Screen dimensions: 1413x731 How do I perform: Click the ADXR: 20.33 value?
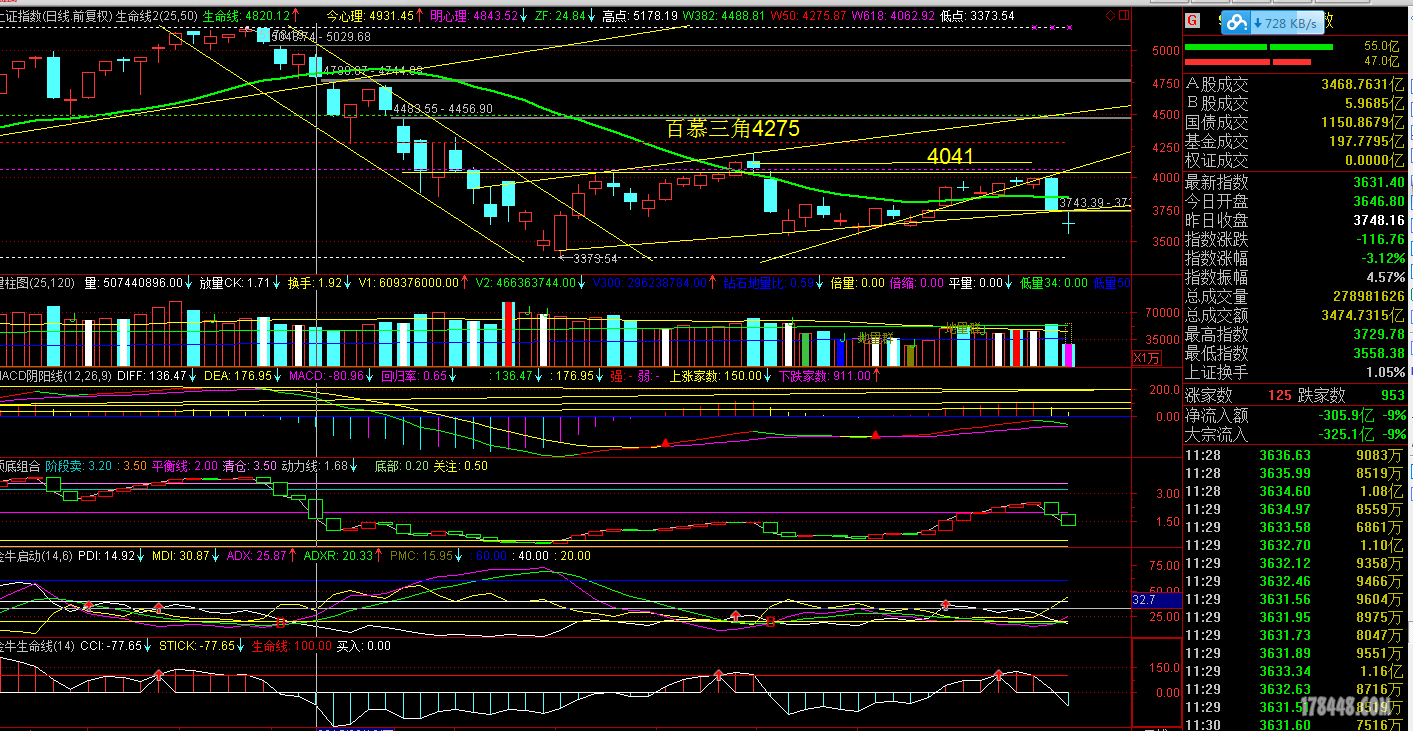click(337, 555)
